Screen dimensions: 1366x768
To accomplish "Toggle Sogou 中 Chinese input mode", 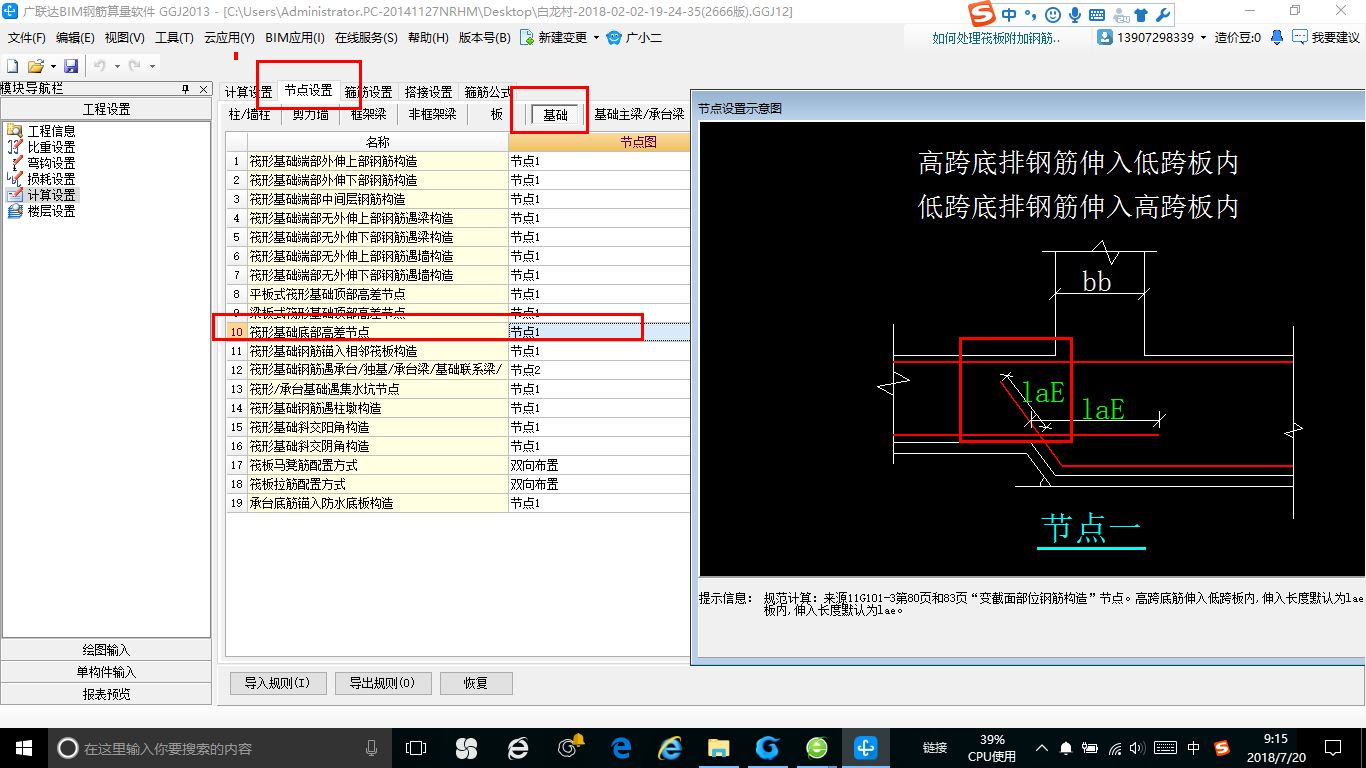I will 1008,15.
